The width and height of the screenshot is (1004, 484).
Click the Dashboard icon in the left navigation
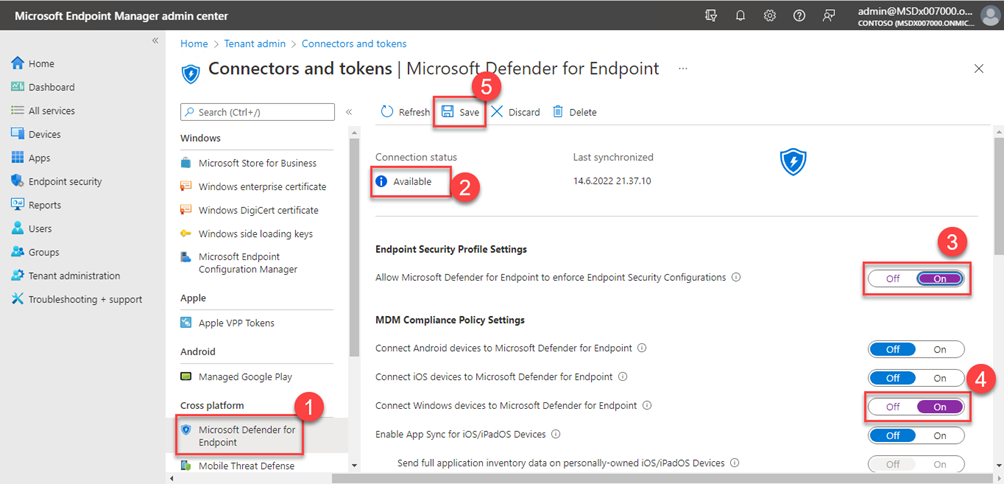pos(18,87)
